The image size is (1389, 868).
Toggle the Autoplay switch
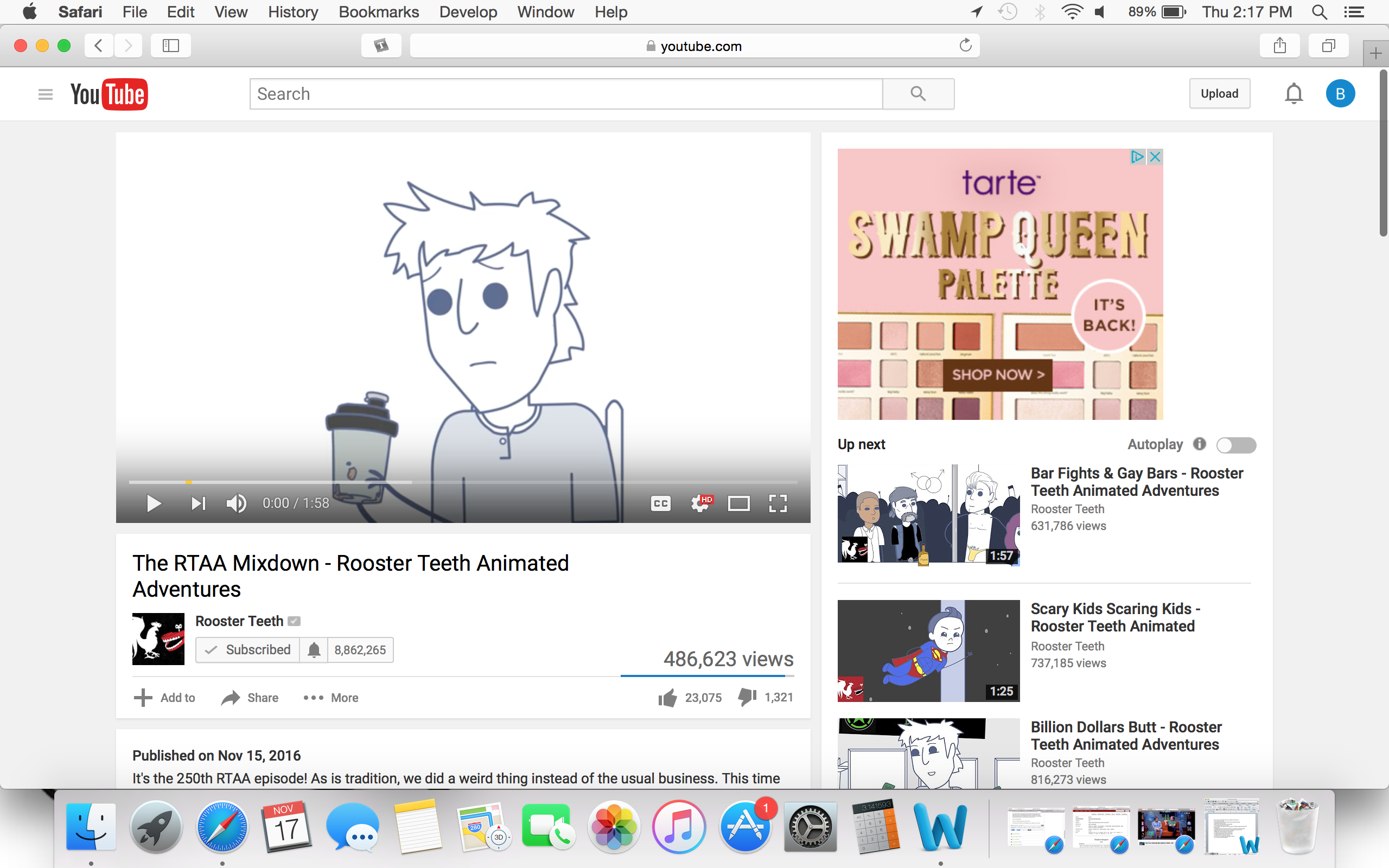point(1236,445)
